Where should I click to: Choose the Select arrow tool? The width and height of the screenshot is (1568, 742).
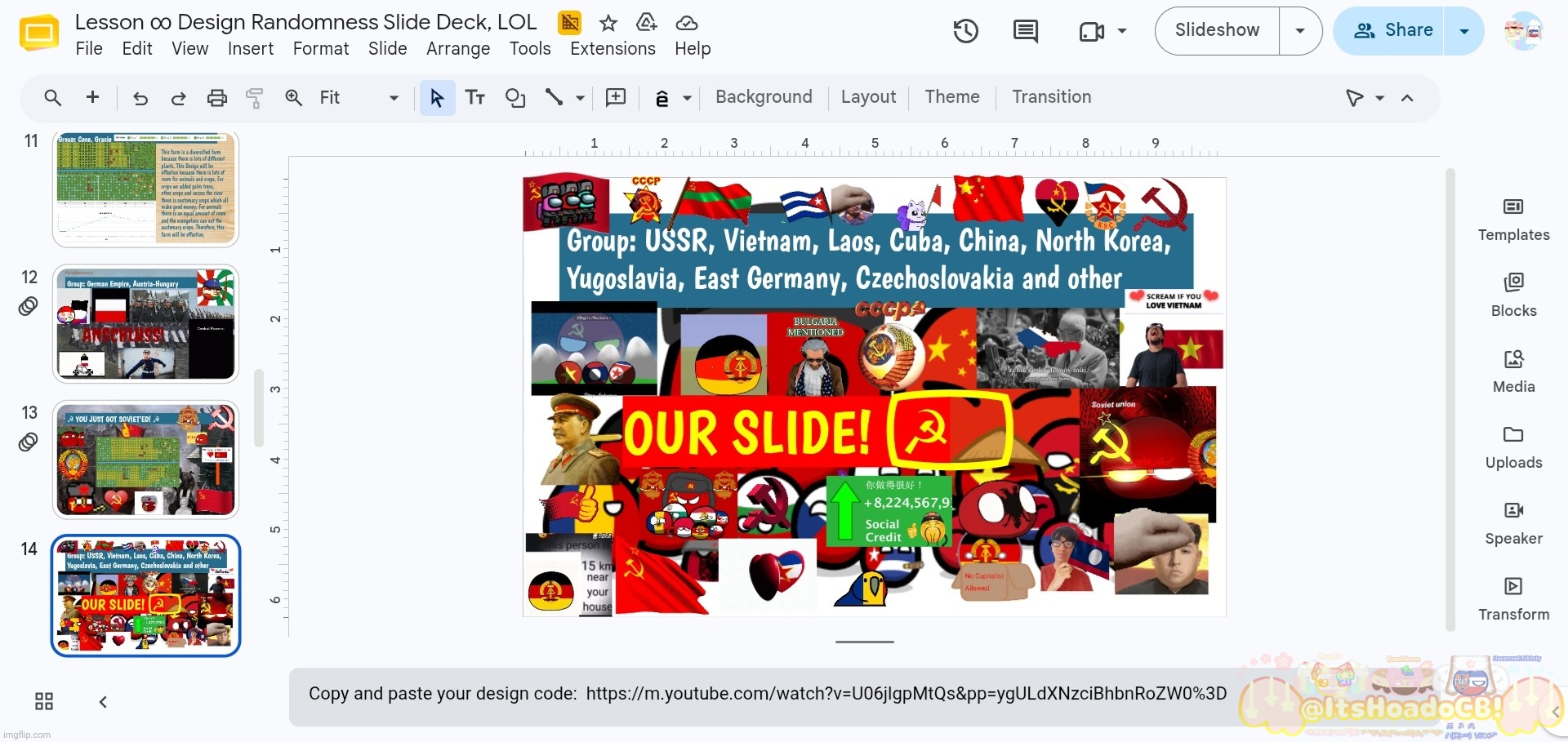[437, 98]
